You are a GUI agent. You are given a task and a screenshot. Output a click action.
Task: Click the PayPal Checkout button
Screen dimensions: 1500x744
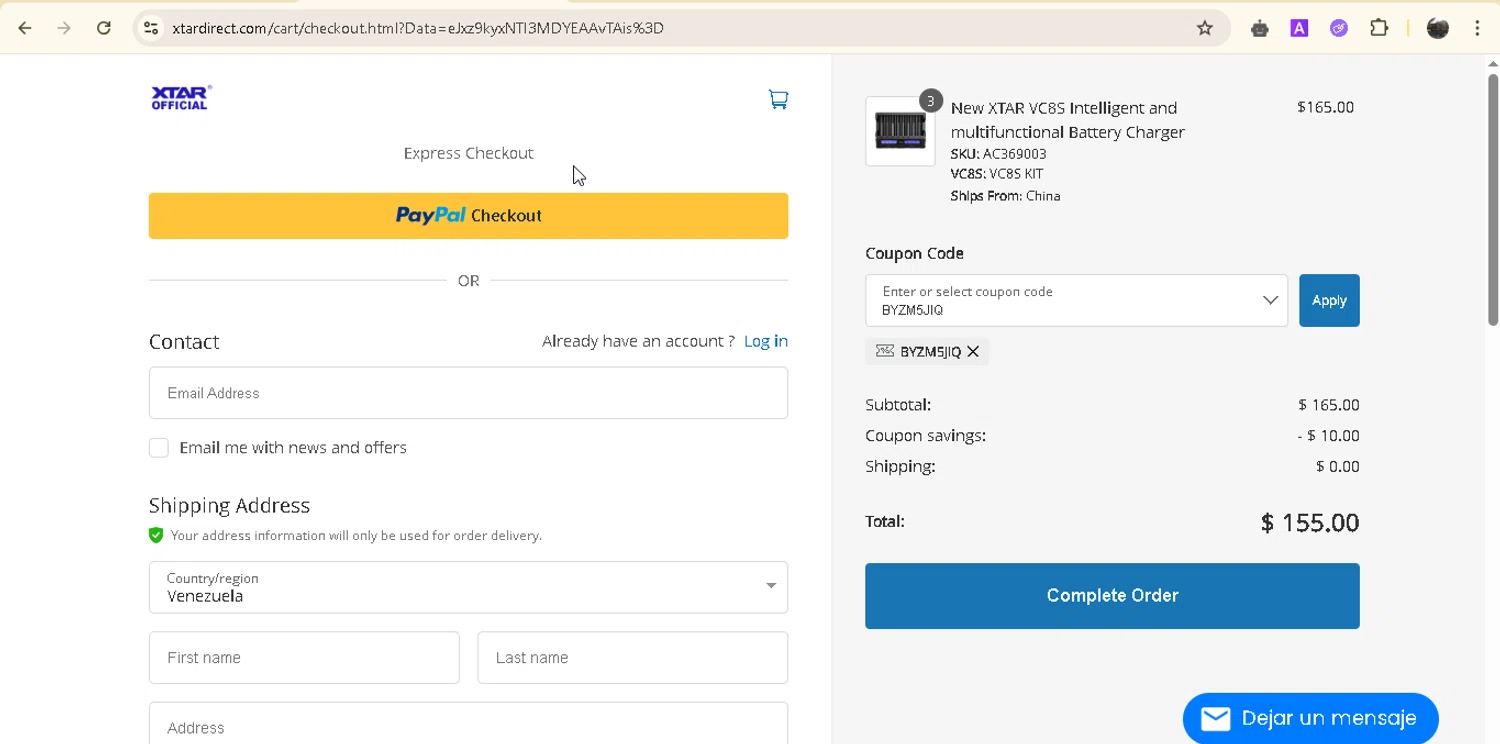(x=468, y=216)
